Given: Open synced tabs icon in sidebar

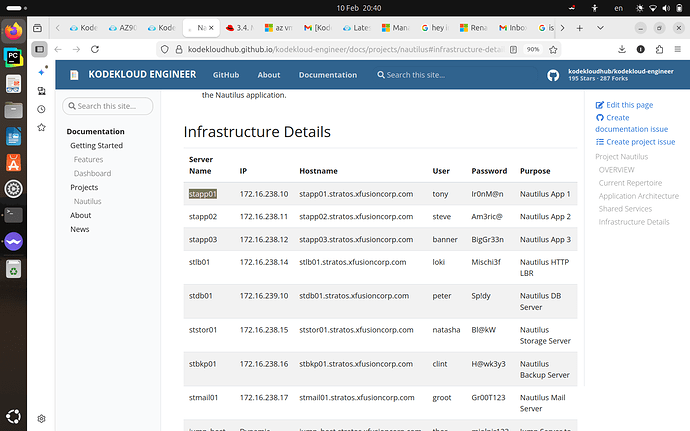Looking at the screenshot, I should (41, 91).
